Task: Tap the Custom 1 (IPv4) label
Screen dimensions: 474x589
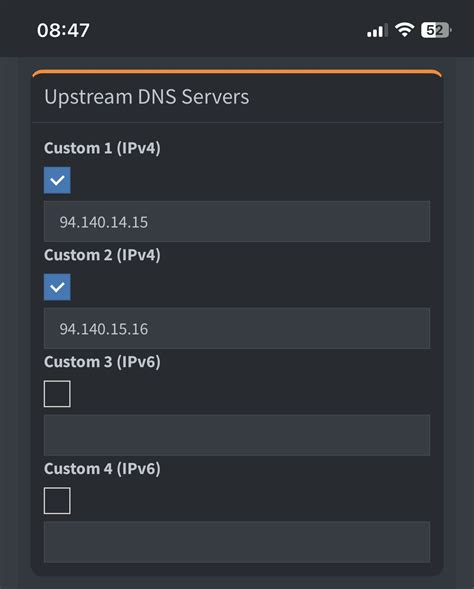Action: point(102,148)
